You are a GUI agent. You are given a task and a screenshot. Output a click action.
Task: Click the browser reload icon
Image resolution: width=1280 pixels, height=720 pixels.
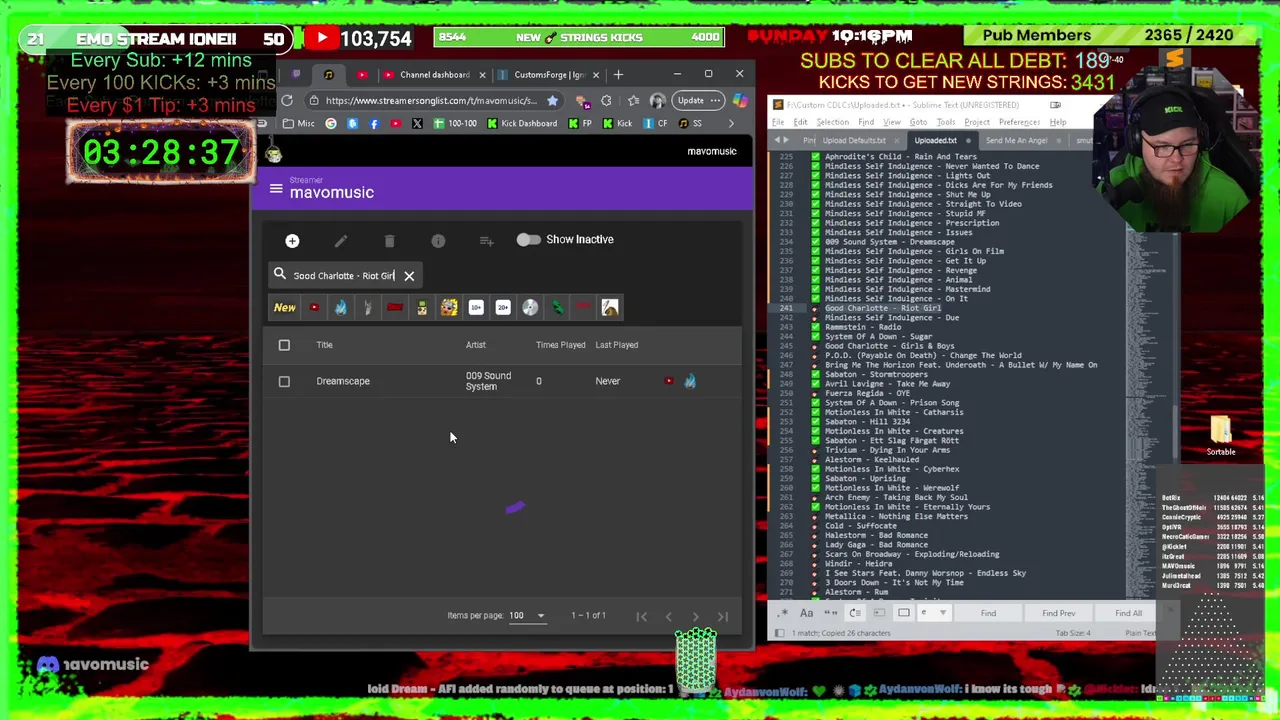pyautogui.click(x=287, y=100)
